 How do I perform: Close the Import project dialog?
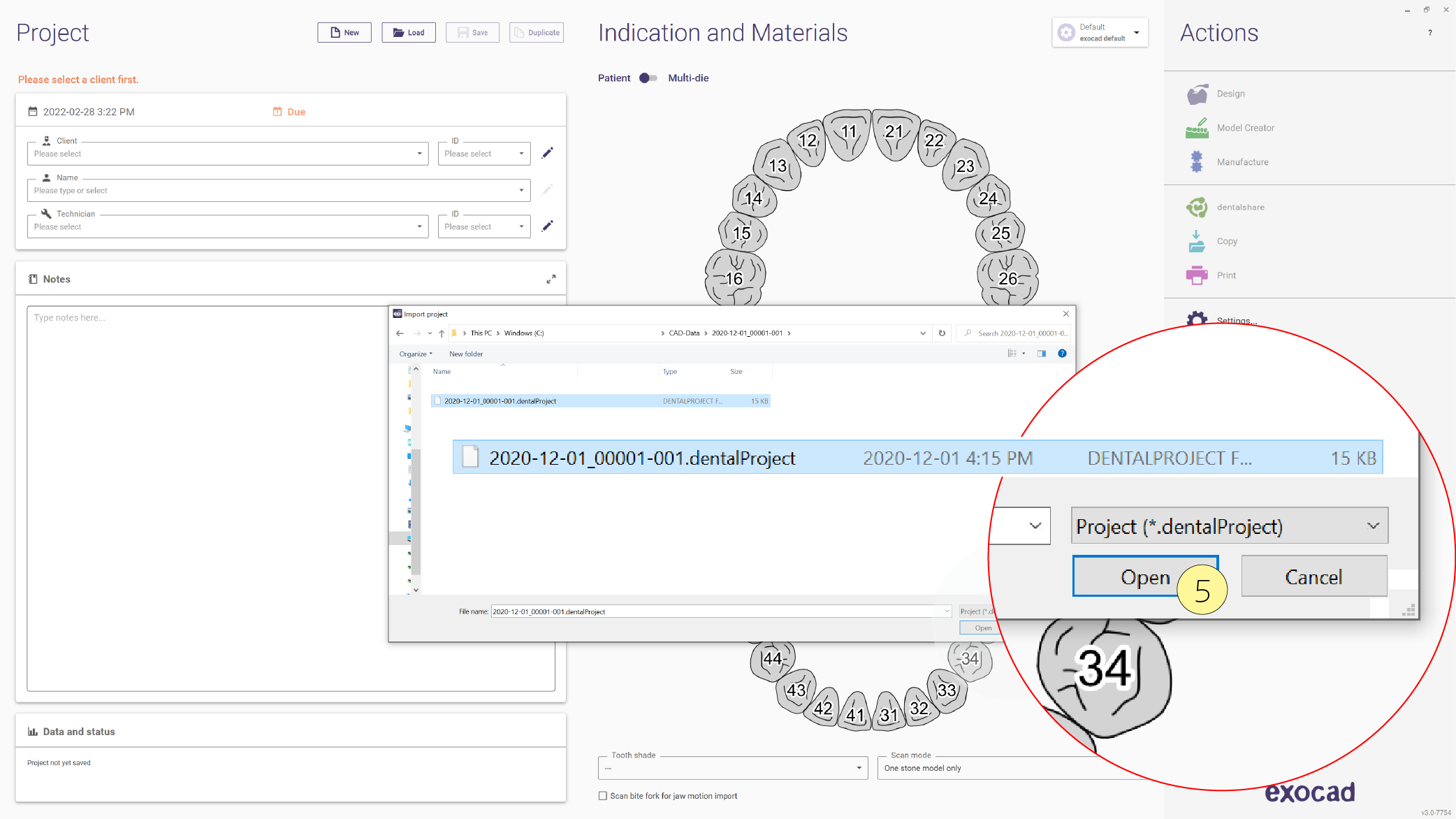[1066, 314]
